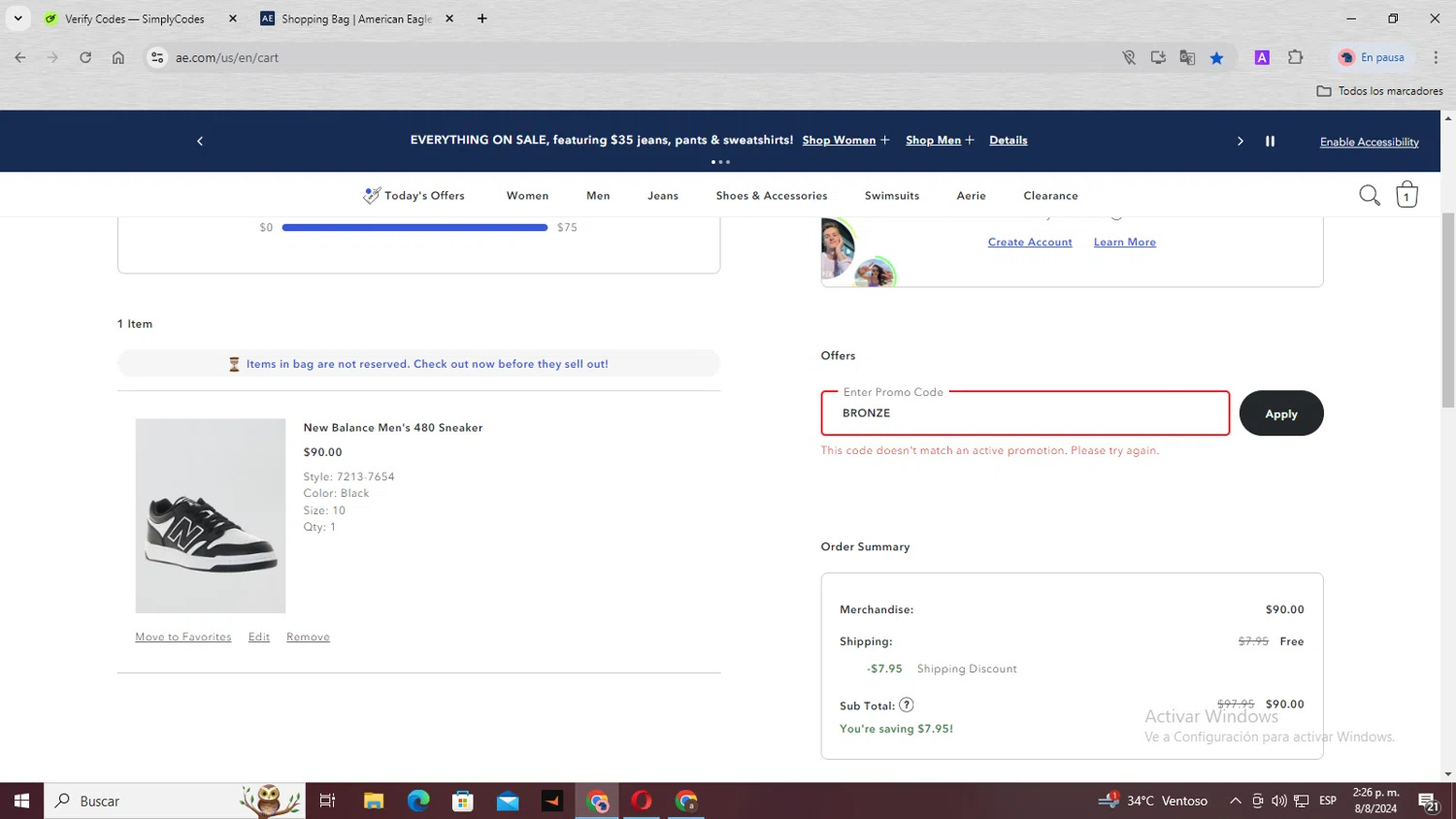
Task: Click the search magnifier icon
Action: pos(1369,195)
